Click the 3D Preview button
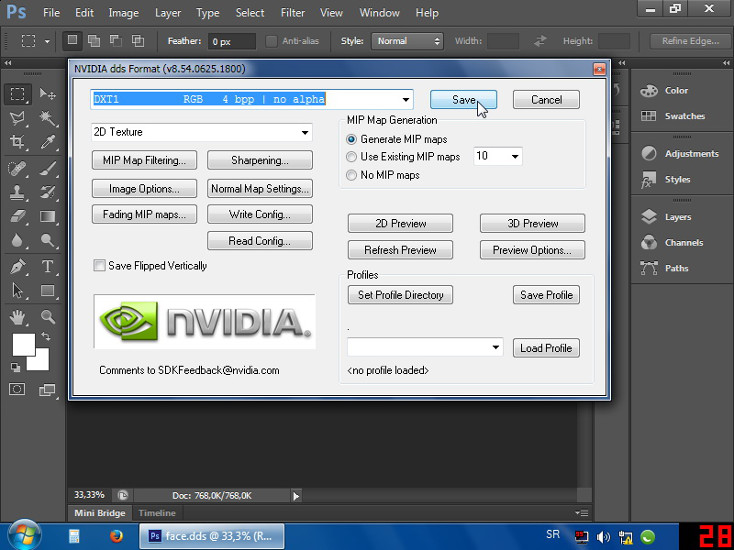Viewport: 734px width, 550px height. pyautogui.click(x=532, y=223)
